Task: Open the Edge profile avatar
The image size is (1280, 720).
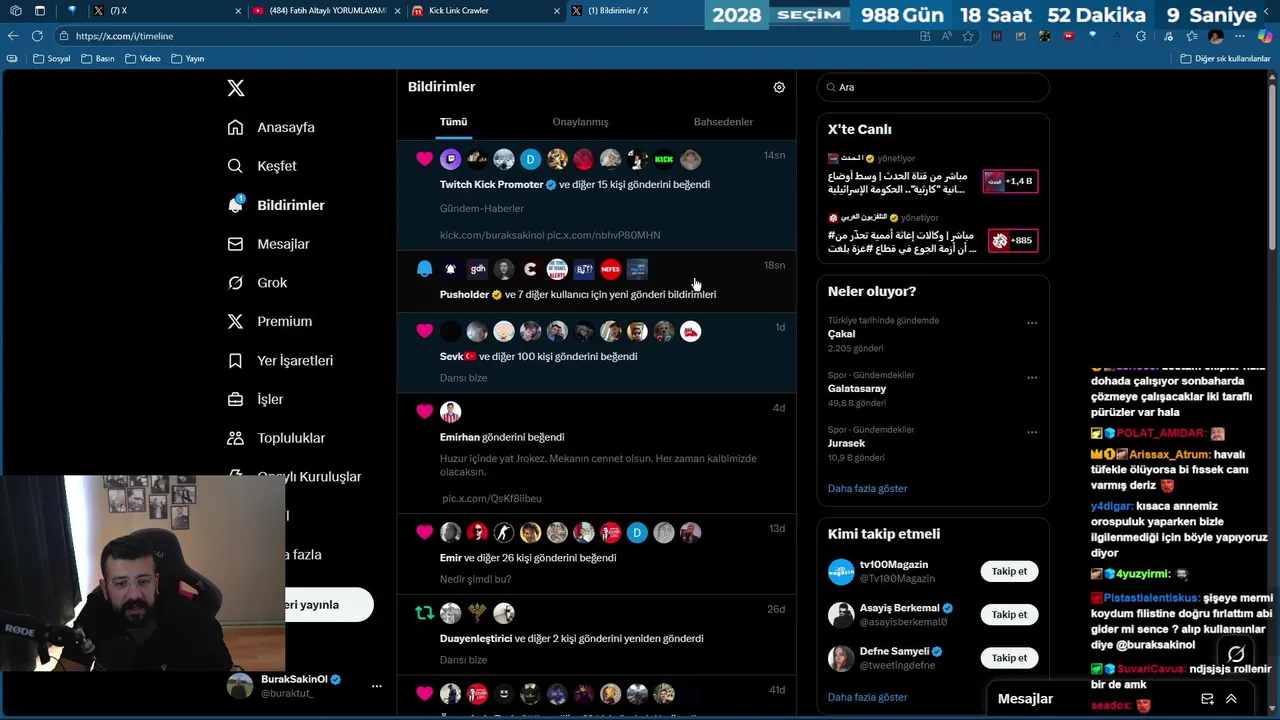Action: click(1216, 36)
